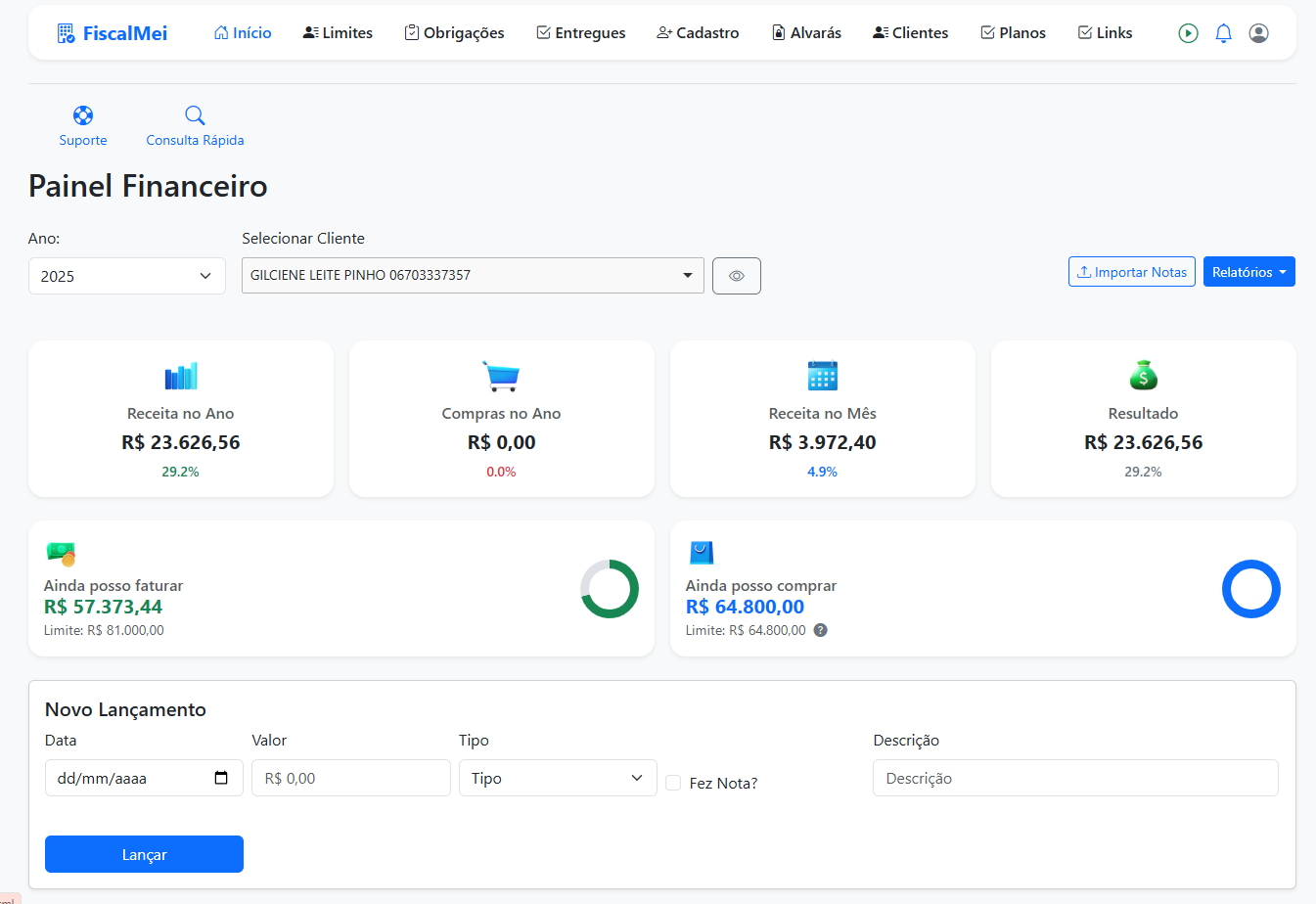Image resolution: width=1316 pixels, height=904 pixels.
Task: Click the help question mark beside compras limit
Action: pos(820,630)
